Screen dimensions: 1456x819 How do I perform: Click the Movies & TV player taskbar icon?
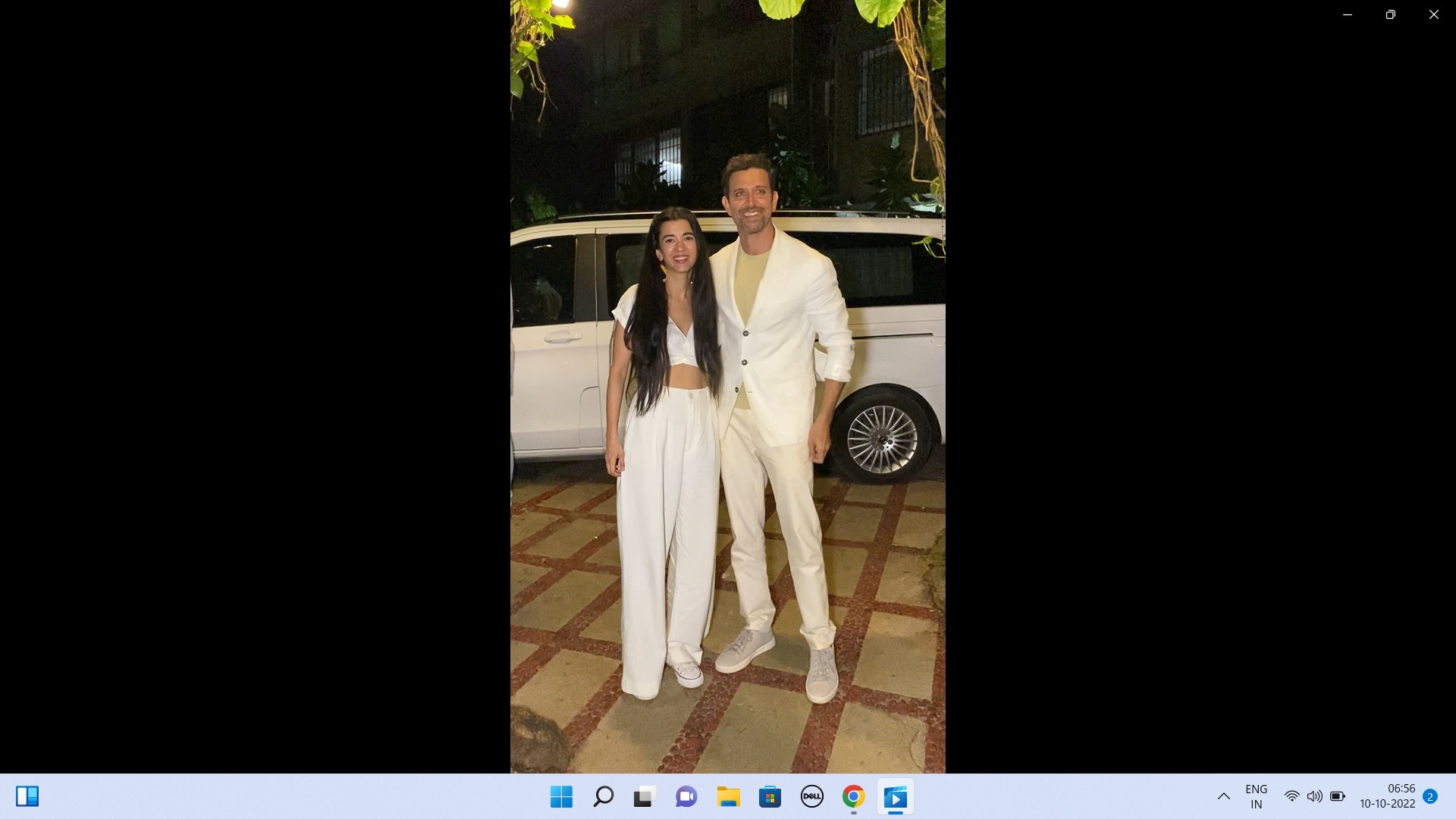coord(895,797)
